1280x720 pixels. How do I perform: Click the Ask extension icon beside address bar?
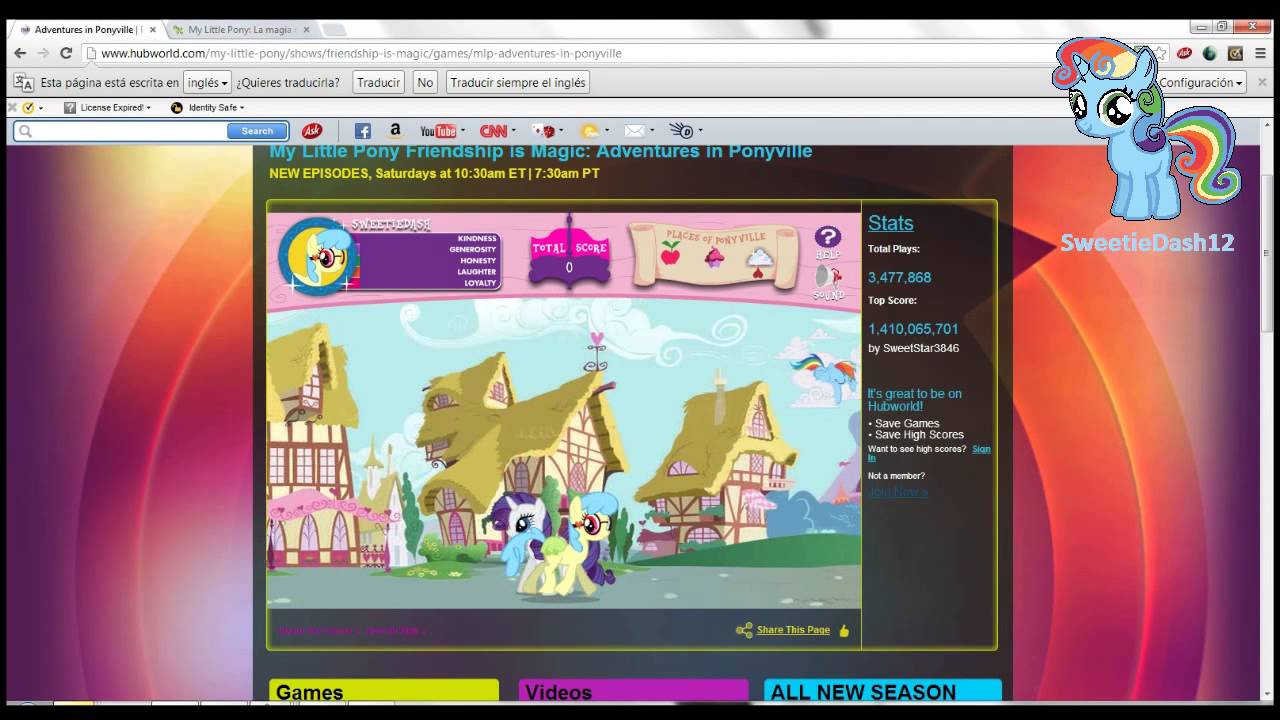(1184, 53)
